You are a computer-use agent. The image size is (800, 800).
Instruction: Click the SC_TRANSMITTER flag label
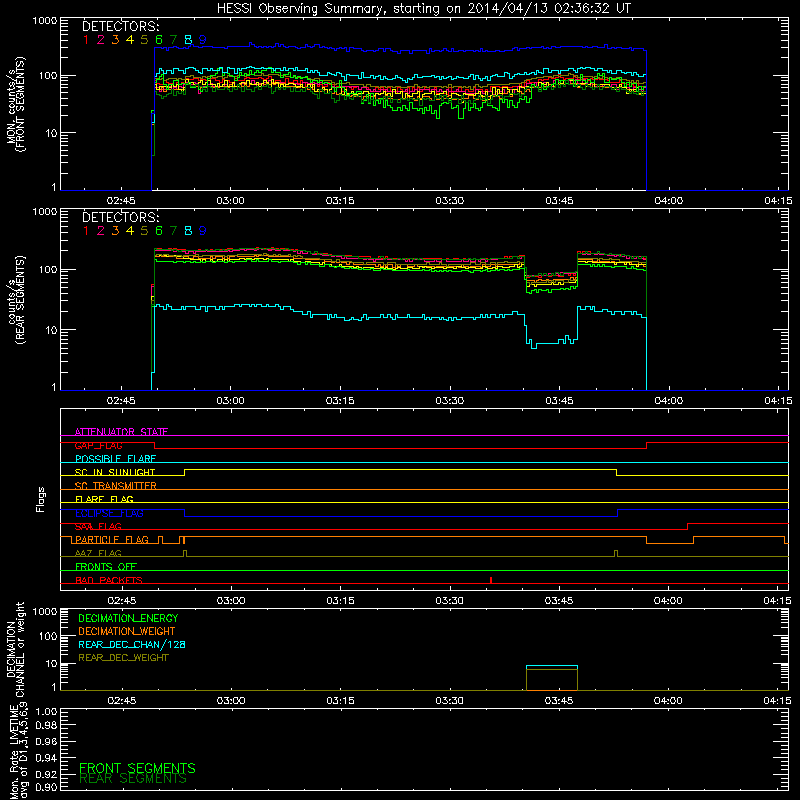click(115, 486)
